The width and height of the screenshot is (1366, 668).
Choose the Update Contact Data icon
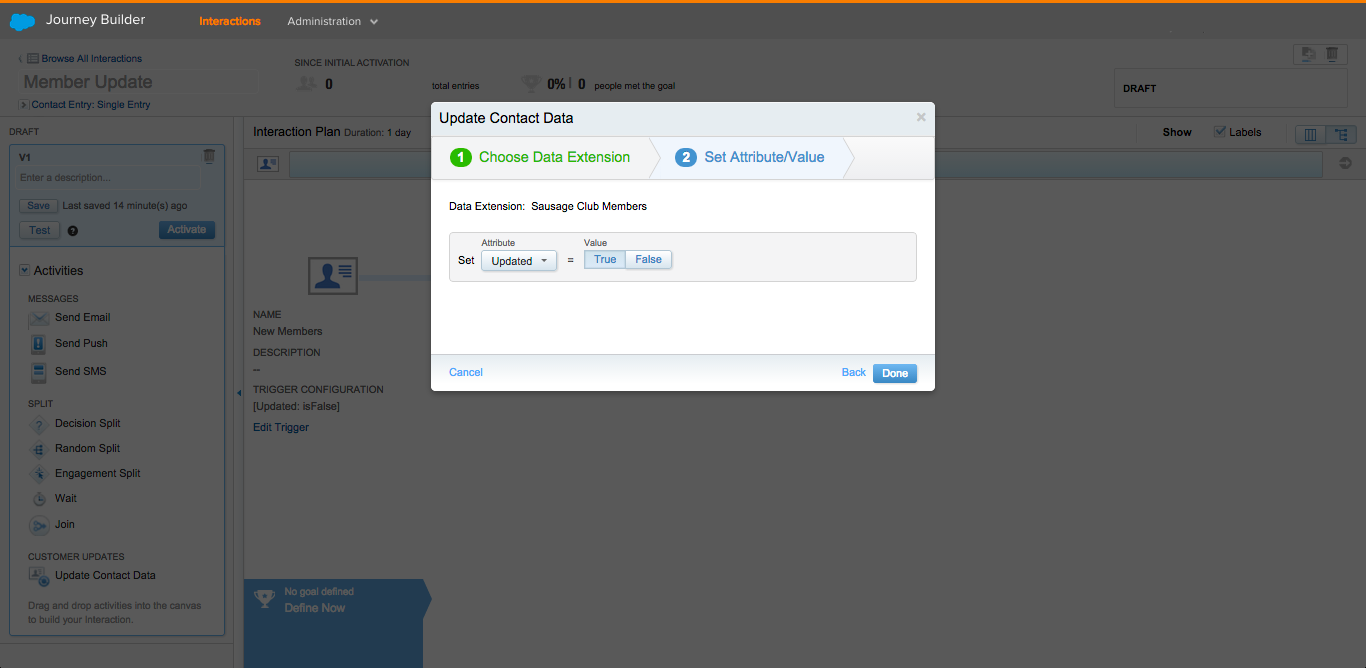point(39,576)
